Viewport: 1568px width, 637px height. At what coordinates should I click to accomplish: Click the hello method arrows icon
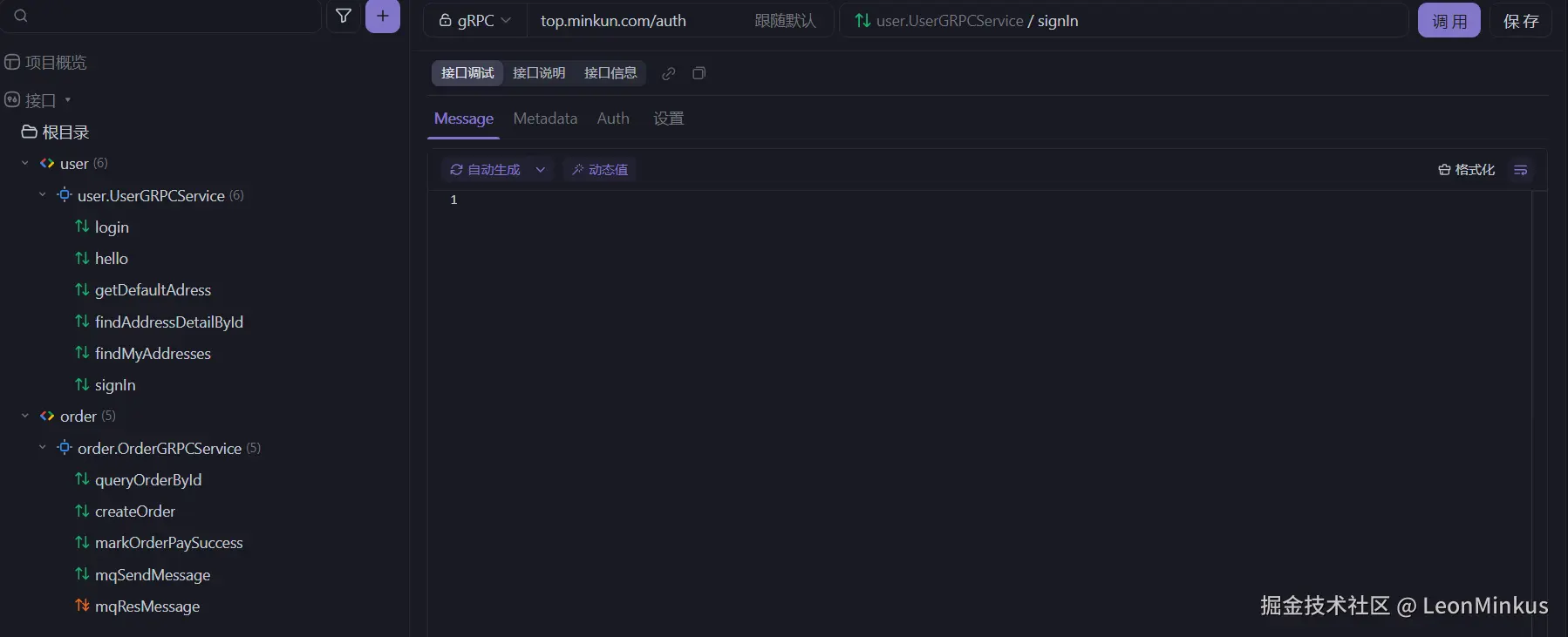(82, 258)
